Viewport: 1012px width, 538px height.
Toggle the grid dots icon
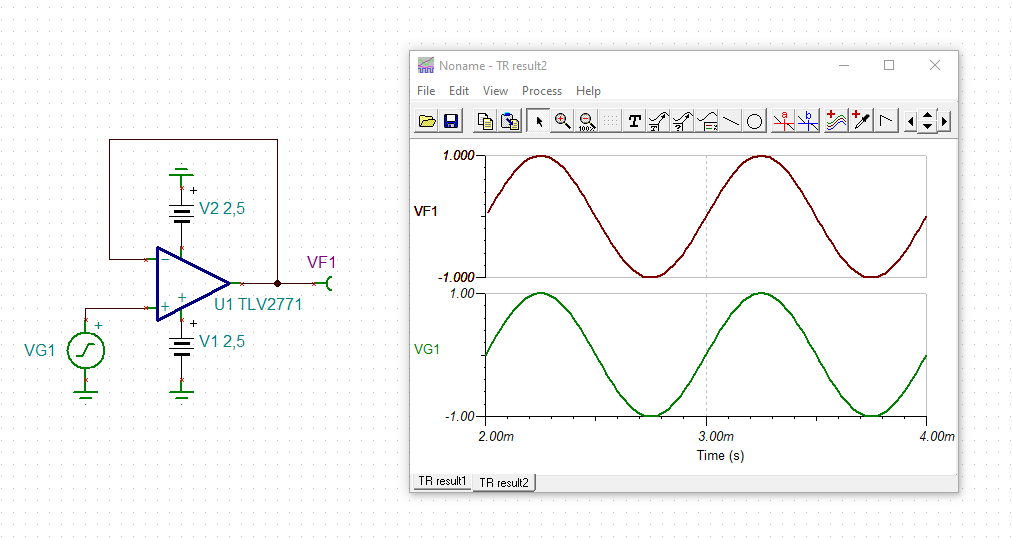coord(610,121)
